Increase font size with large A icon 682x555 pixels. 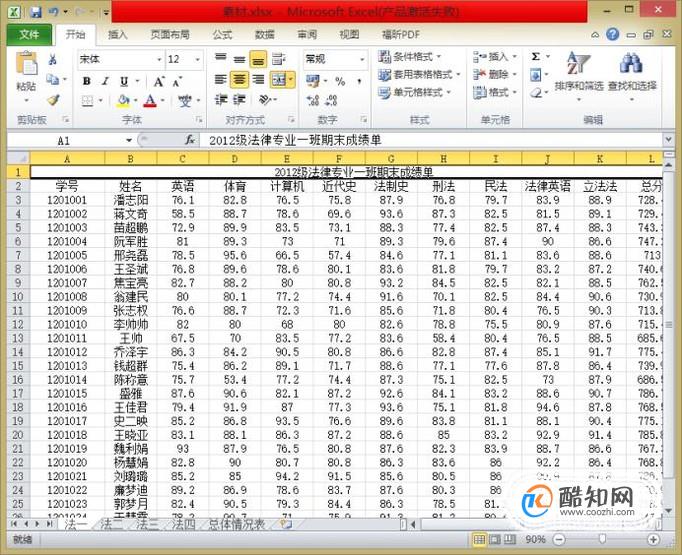(x=159, y=81)
